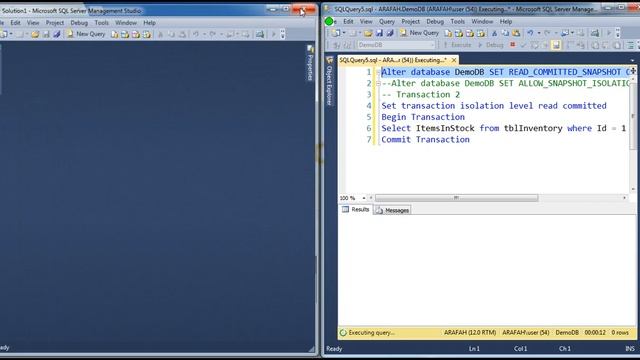Cut icon in right window toolbar

pos(494,33)
